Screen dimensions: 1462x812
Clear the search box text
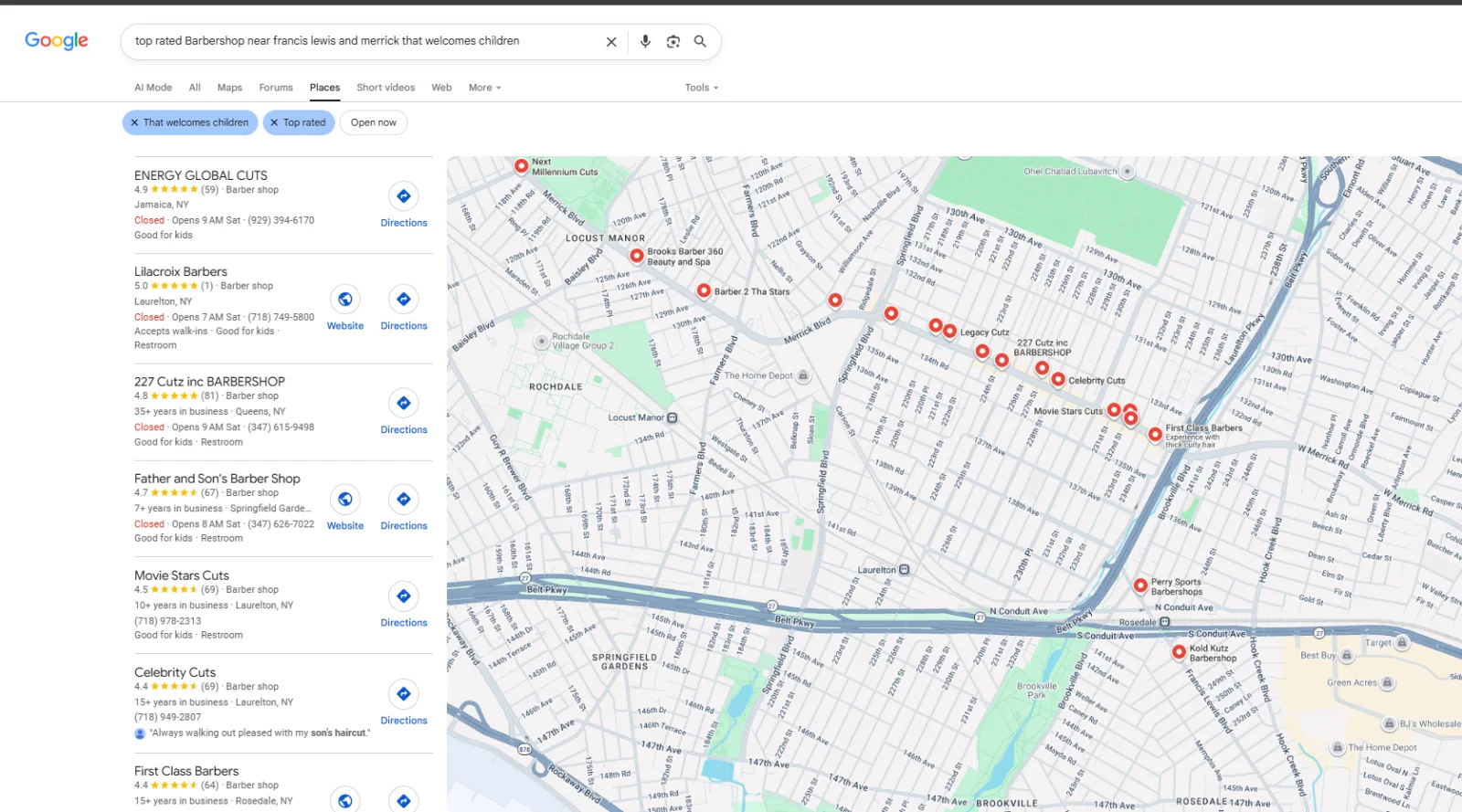point(611,42)
